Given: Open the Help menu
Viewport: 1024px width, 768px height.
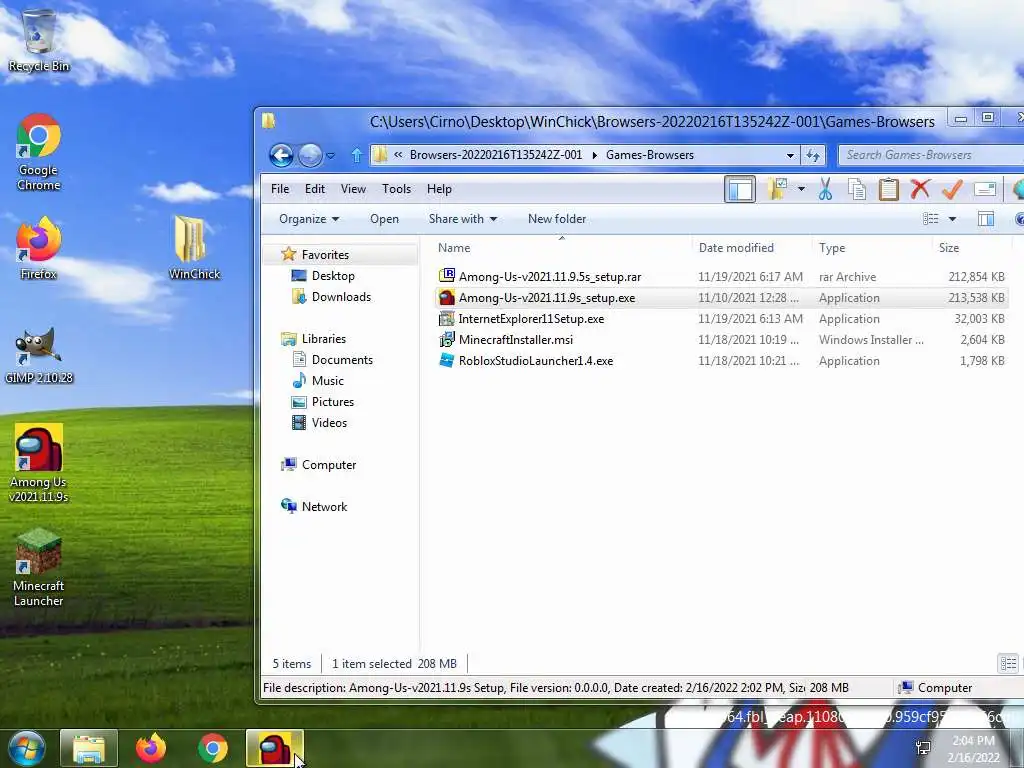Looking at the screenshot, I should (x=440, y=189).
